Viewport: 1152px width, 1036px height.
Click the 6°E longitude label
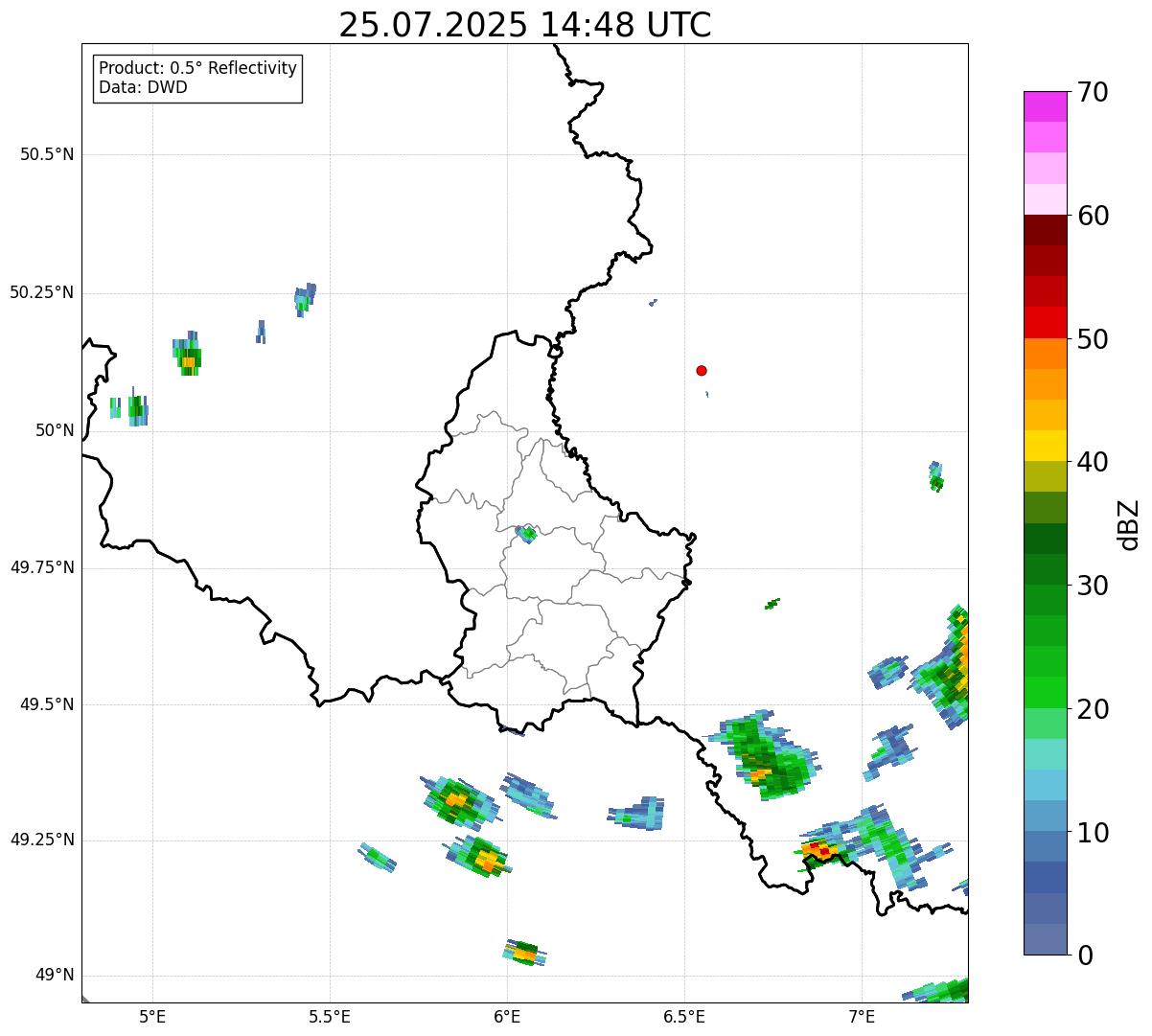[507, 1016]
